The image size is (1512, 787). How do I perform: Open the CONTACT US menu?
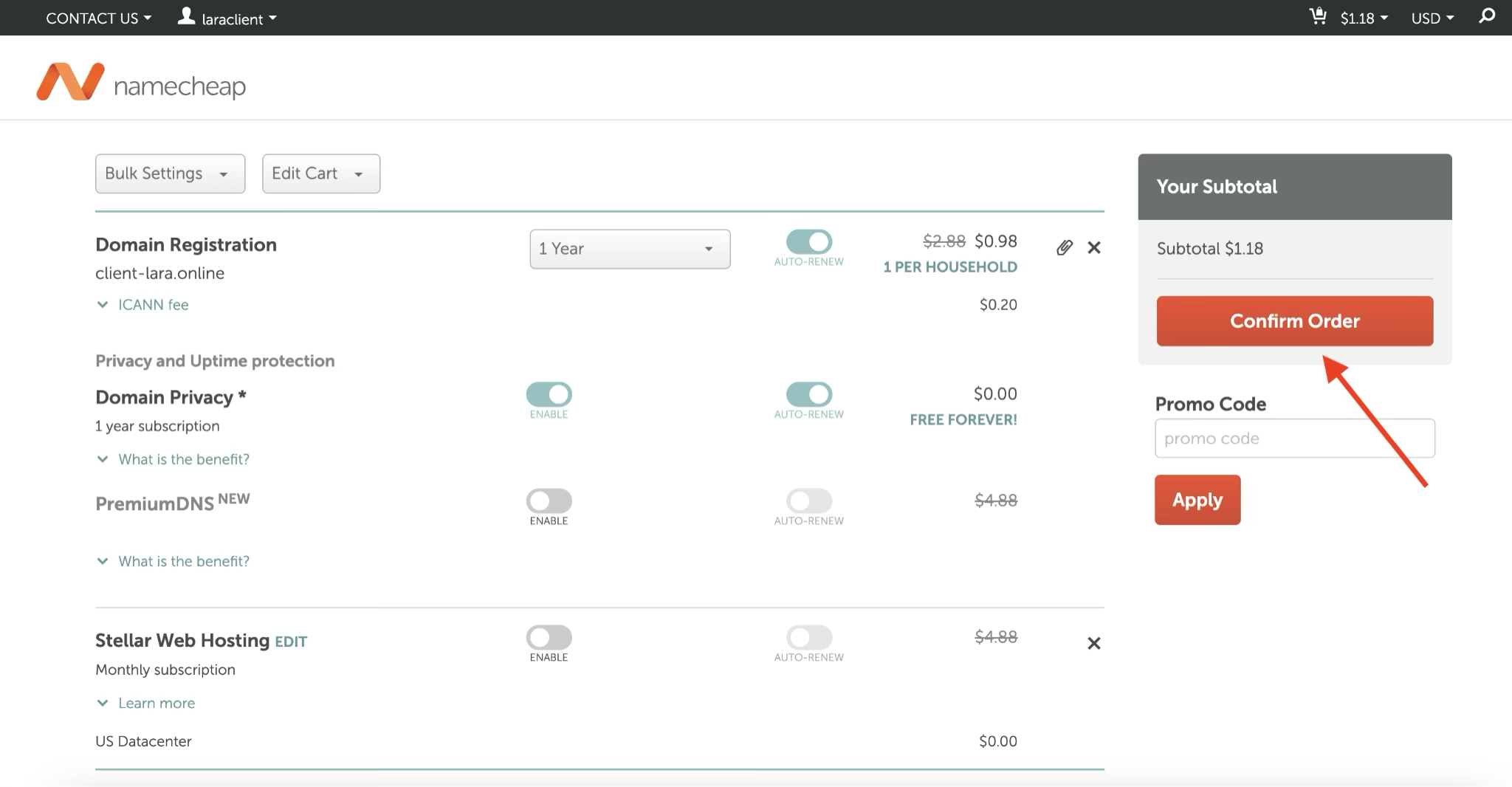point(98,18)
